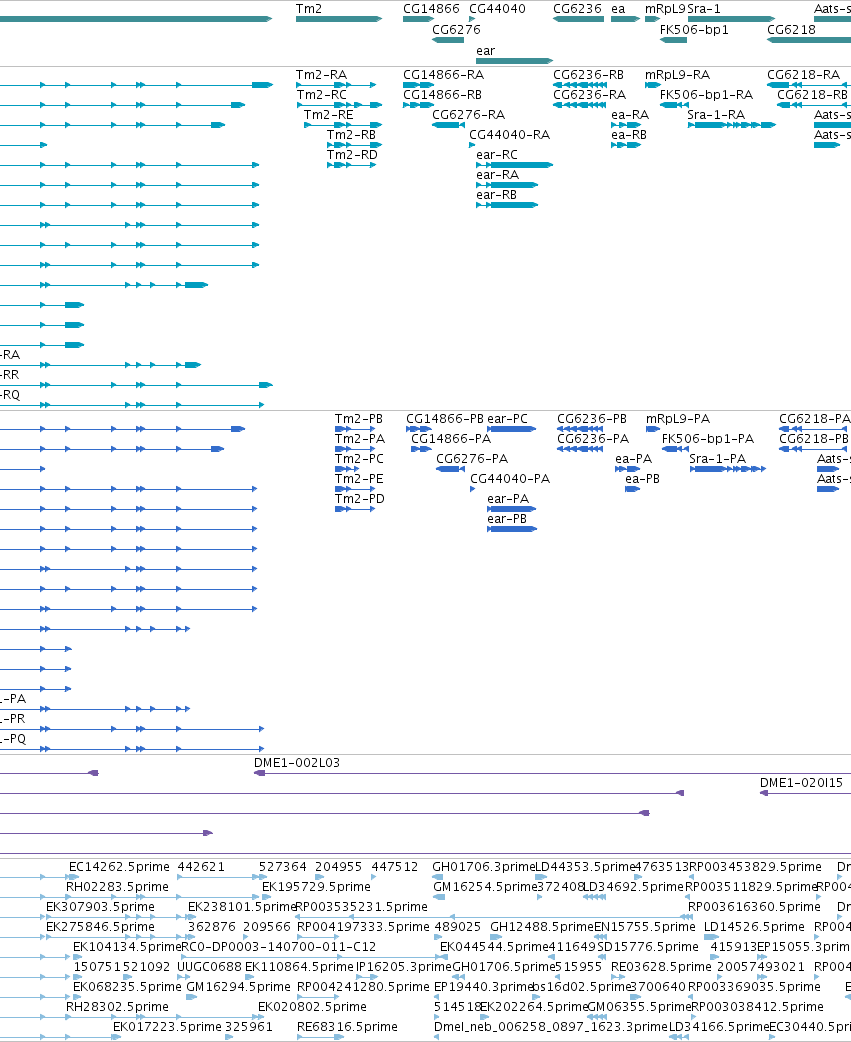Select the Tm2-RA transcript label
This screenshot has height=1042, width=851.
coord(322,74)
